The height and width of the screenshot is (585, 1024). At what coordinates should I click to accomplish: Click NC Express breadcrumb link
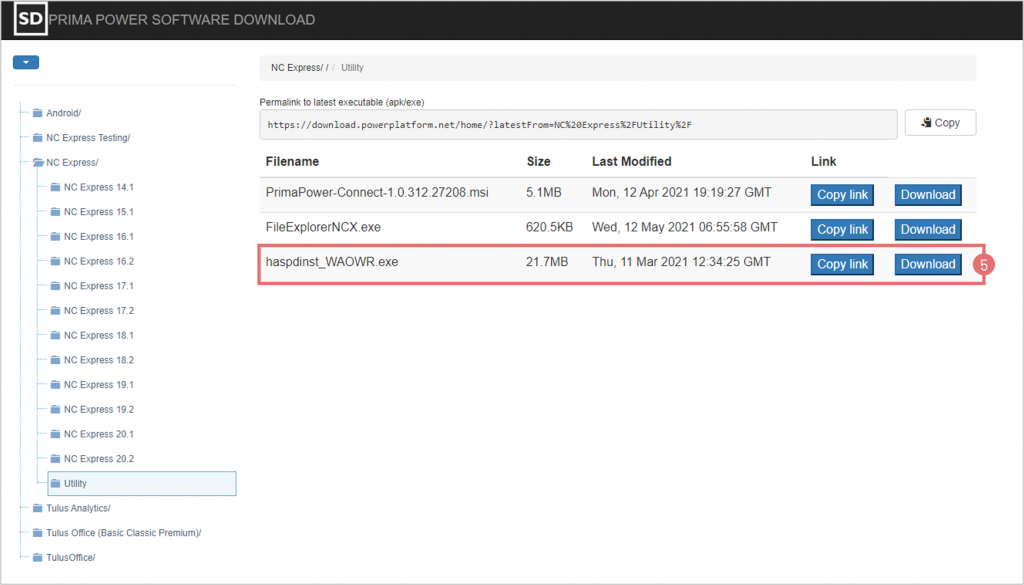[294, 68]
